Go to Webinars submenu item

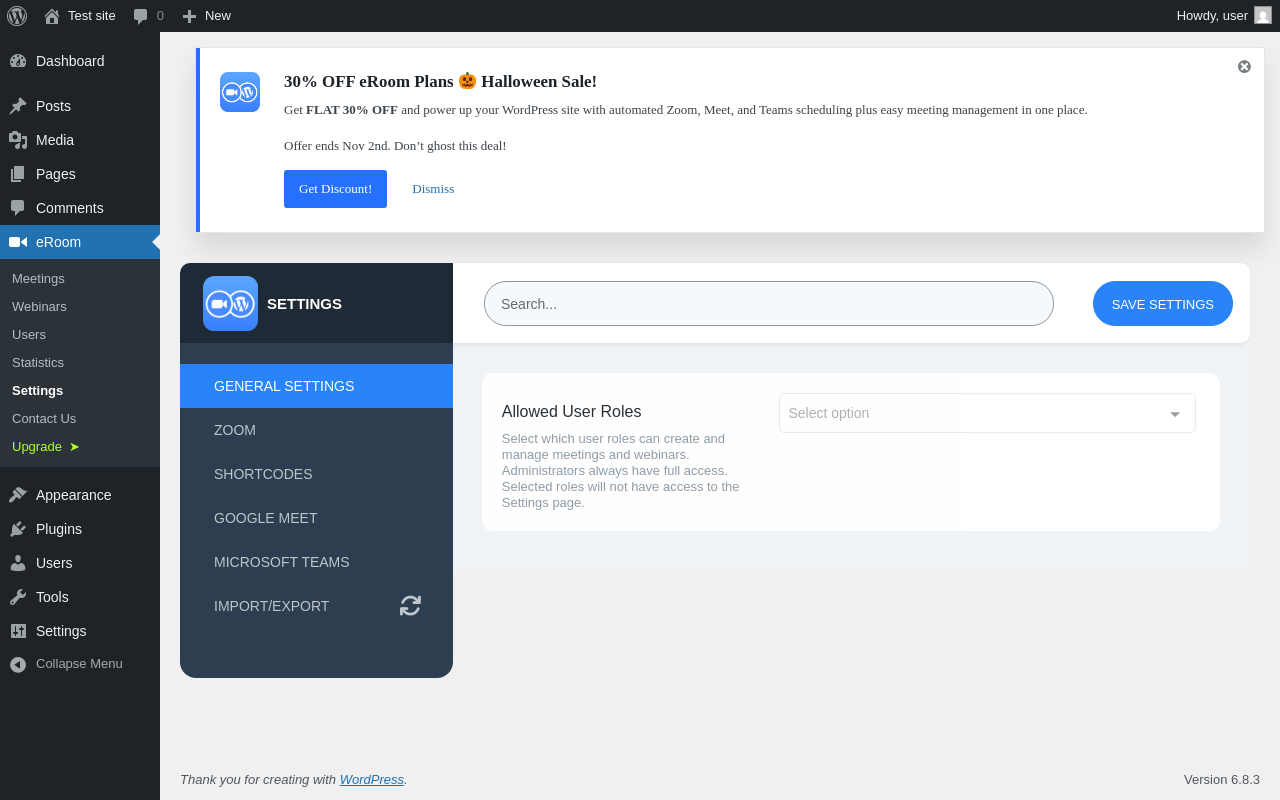[39, 306]
